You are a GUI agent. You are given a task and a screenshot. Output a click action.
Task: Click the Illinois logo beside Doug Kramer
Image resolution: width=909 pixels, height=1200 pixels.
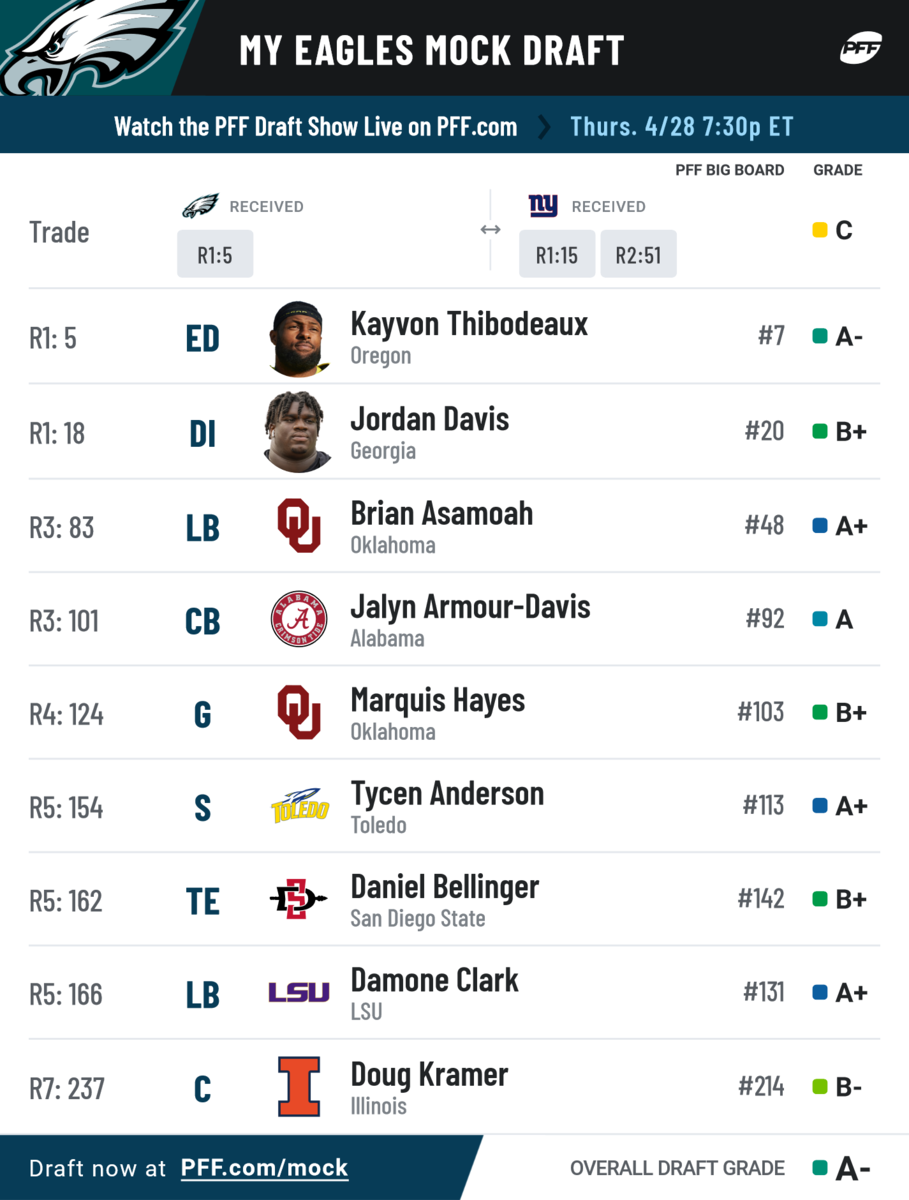tap(299, 1086)
